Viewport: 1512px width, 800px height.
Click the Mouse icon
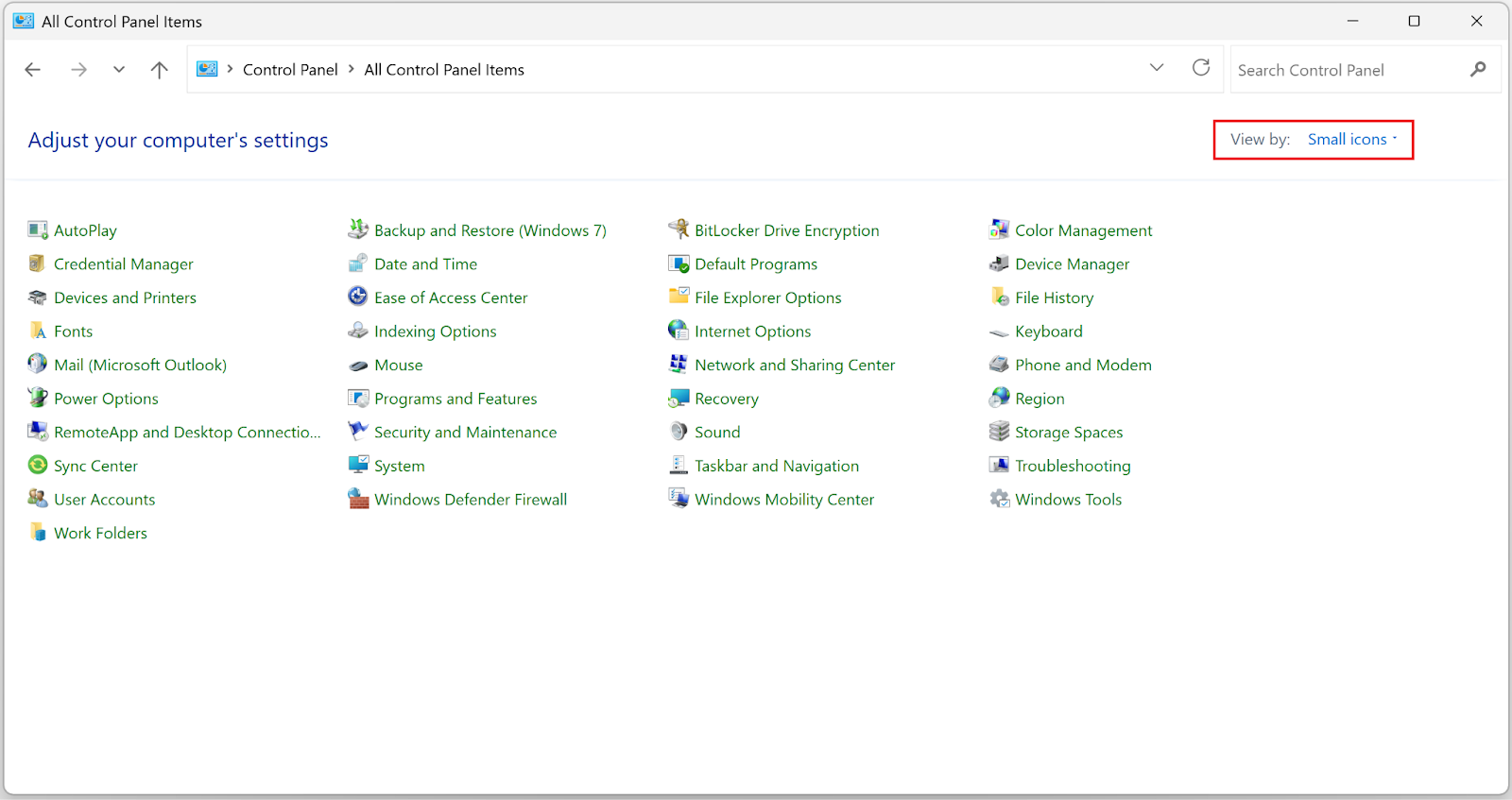[x=358, y=365]
